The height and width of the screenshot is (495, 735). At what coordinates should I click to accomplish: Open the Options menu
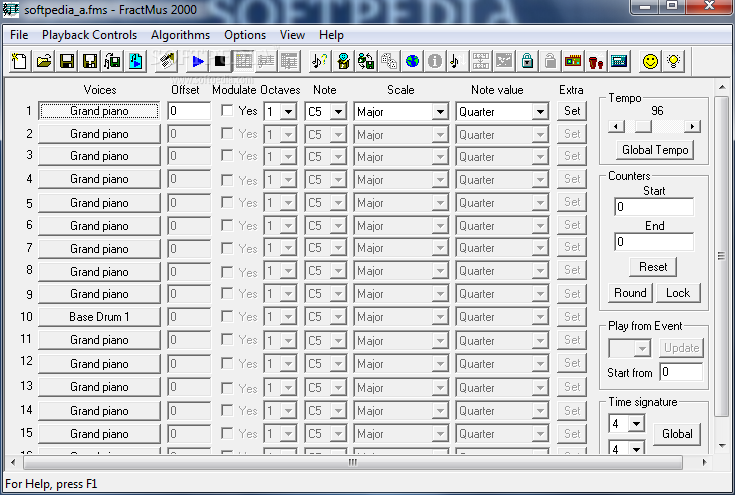pos(245,35)
